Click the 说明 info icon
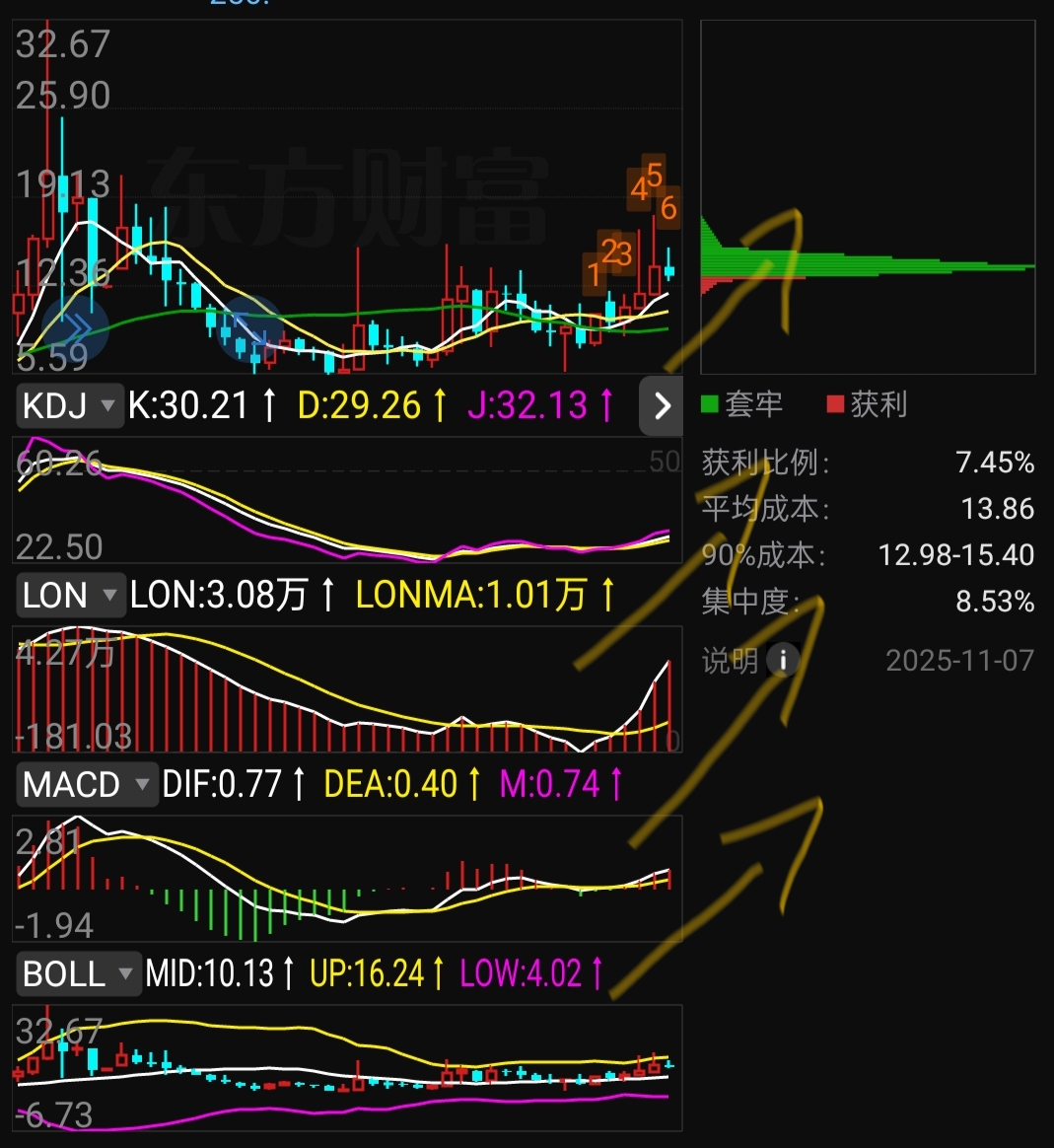This screenshot has width=1054, height=1148. pyautogui.click(x=783, y=661)
